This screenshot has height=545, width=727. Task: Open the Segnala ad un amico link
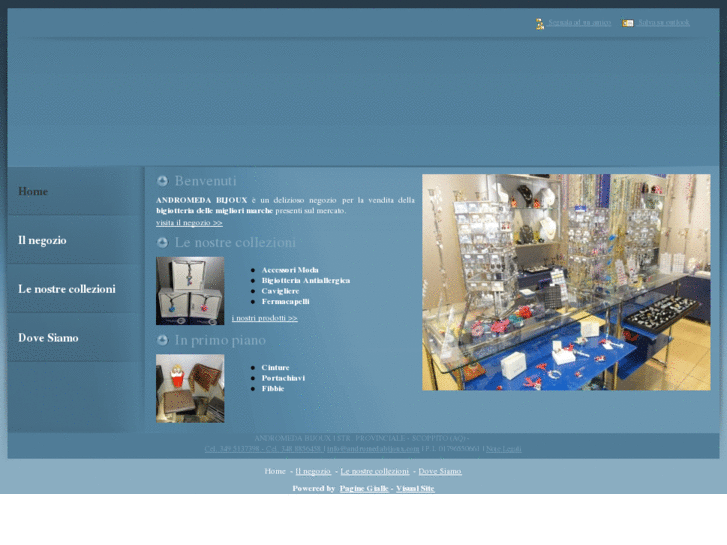click(x=579, y=22)
